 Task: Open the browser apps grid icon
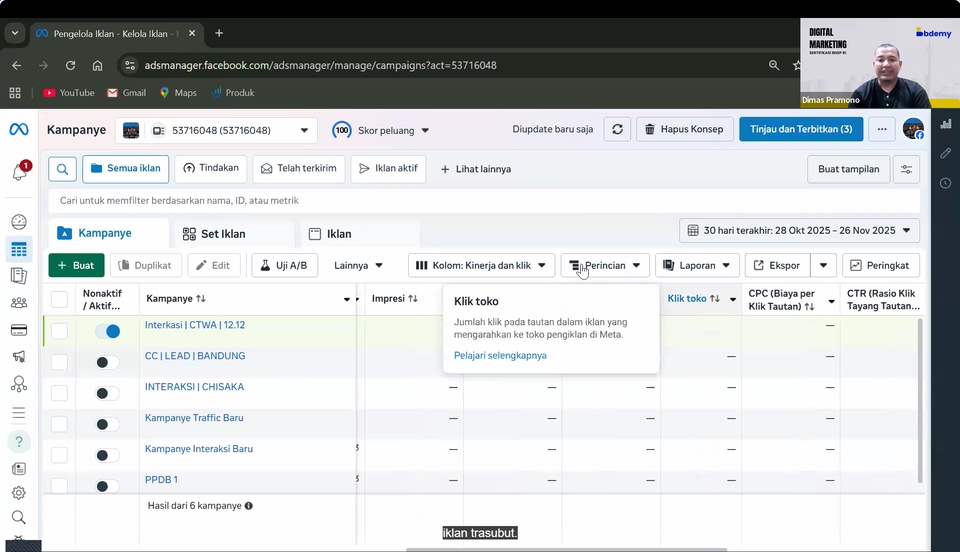point(15,93)
